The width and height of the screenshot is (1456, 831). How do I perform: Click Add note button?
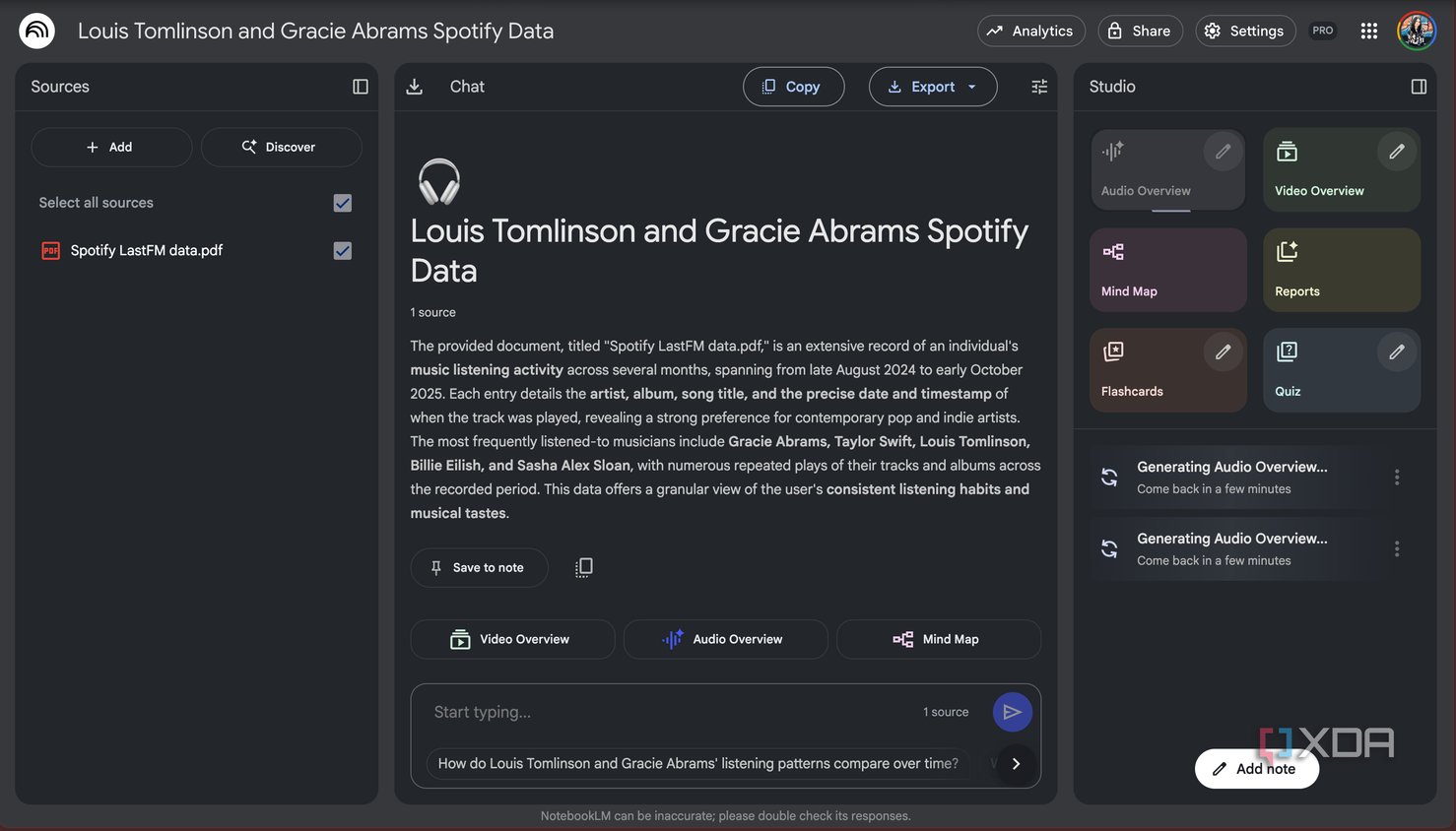point(1256,769)
